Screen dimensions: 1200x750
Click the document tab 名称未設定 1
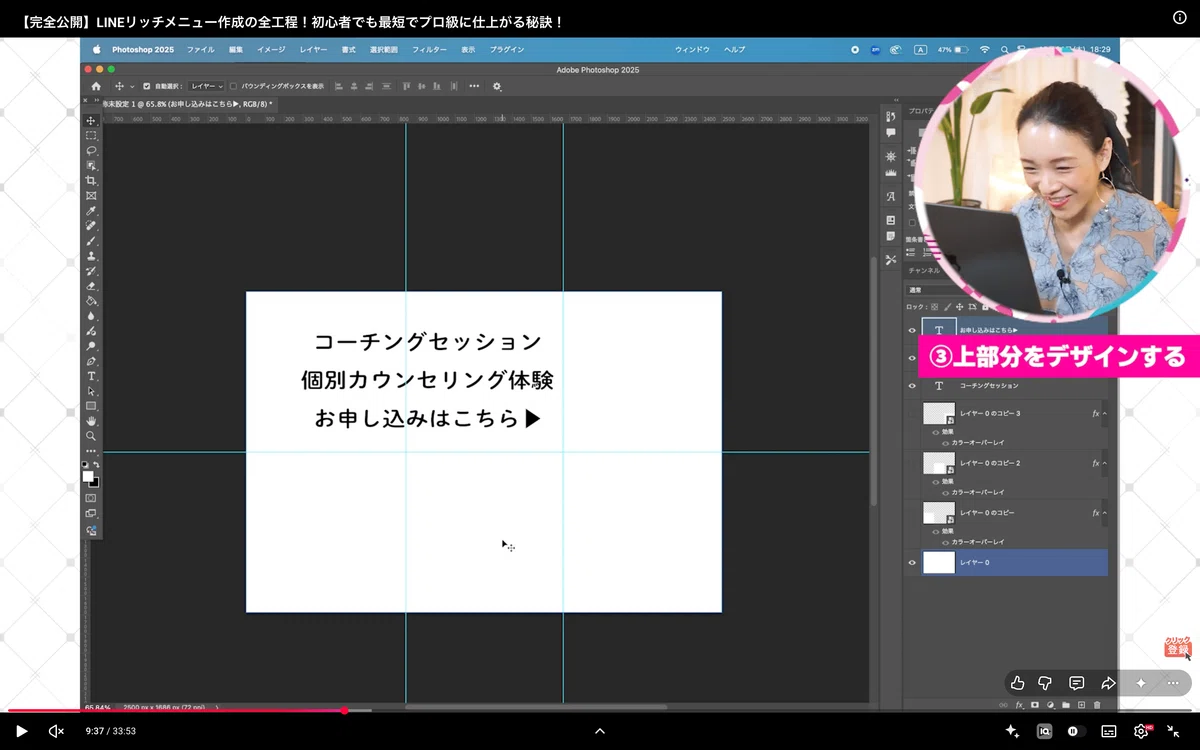pyautogui.click(x=186, y=103)
